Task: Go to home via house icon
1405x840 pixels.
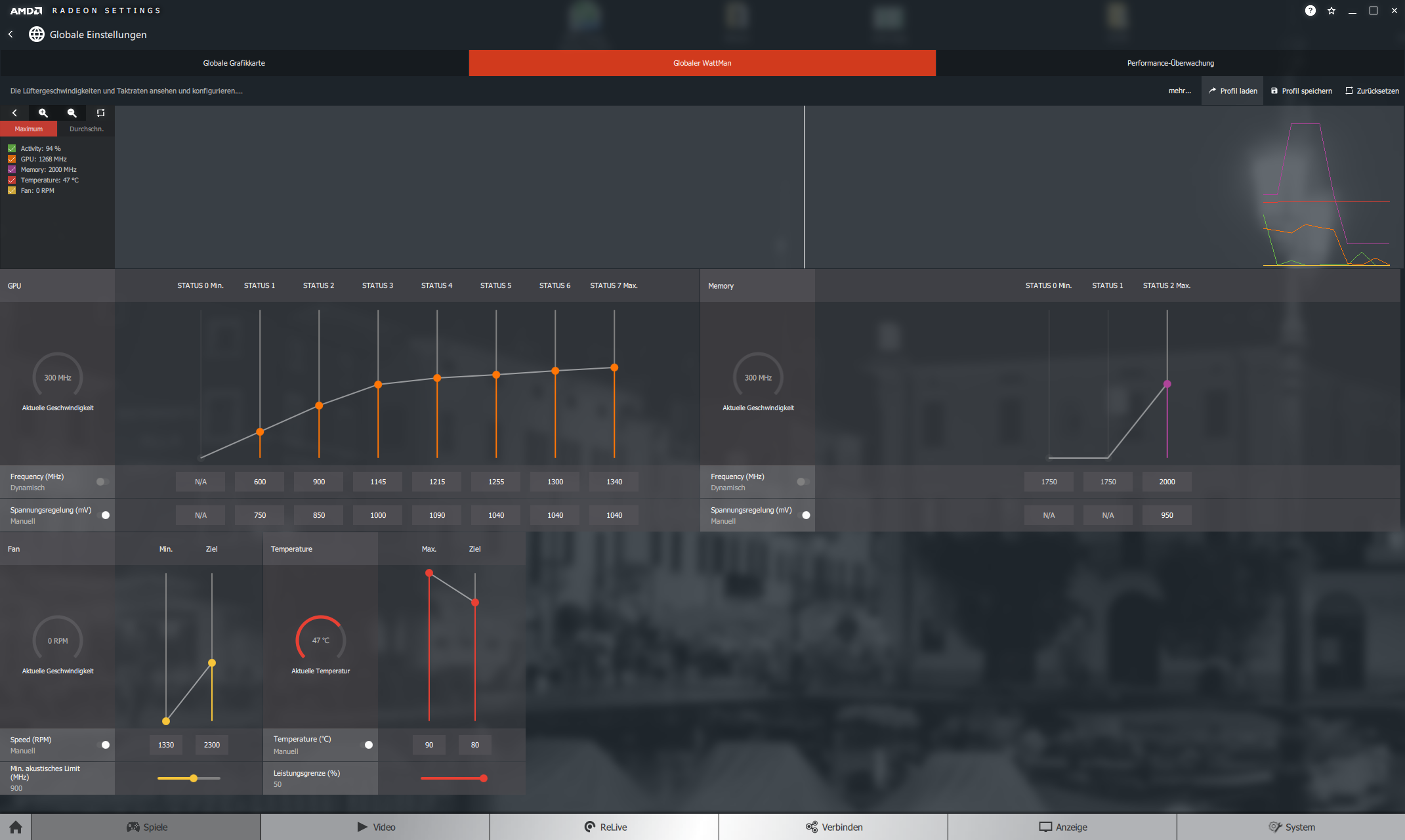Action: [x=16, y=827]
